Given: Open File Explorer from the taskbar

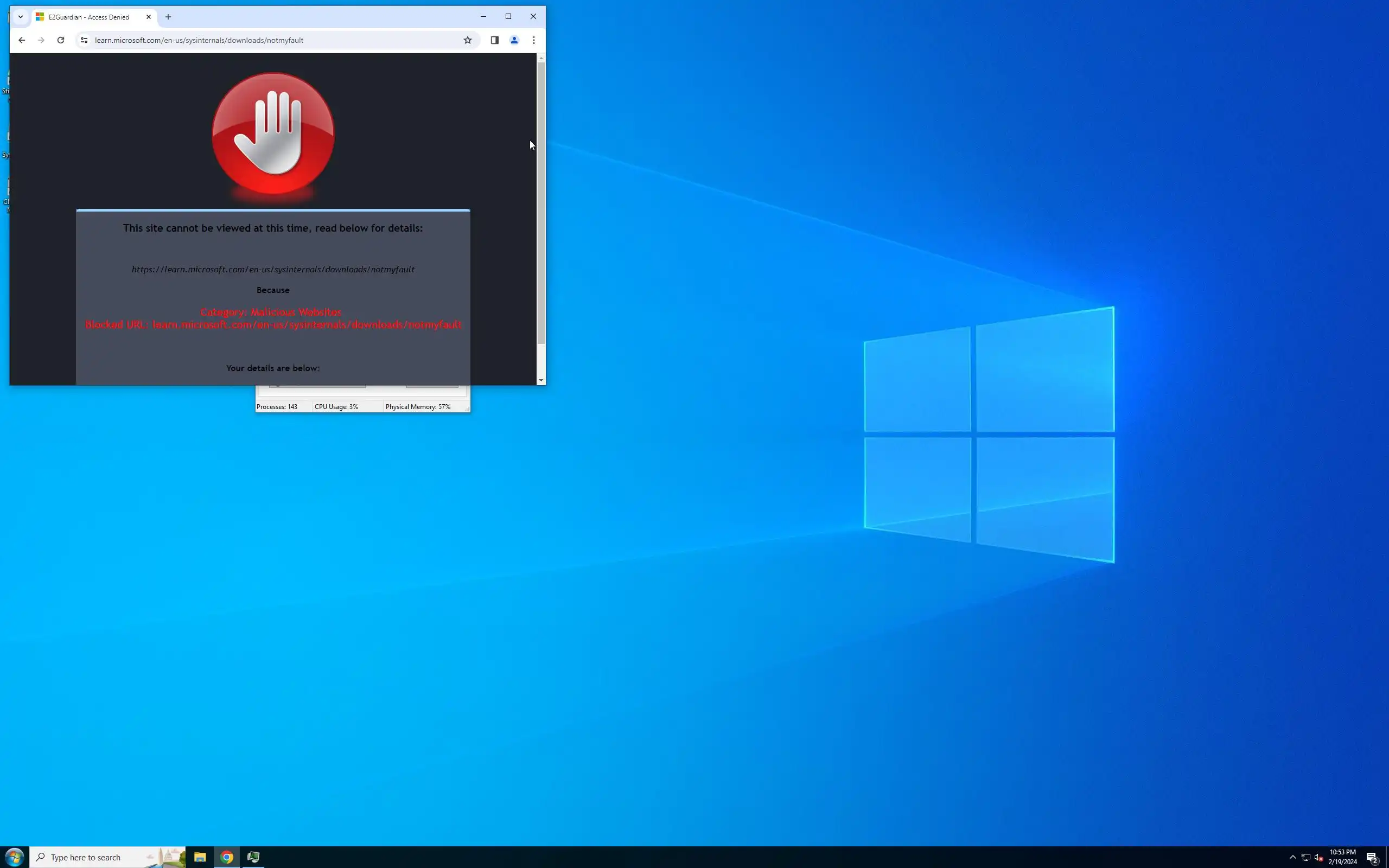Looking at the screenshot, I should click(200, 857).
